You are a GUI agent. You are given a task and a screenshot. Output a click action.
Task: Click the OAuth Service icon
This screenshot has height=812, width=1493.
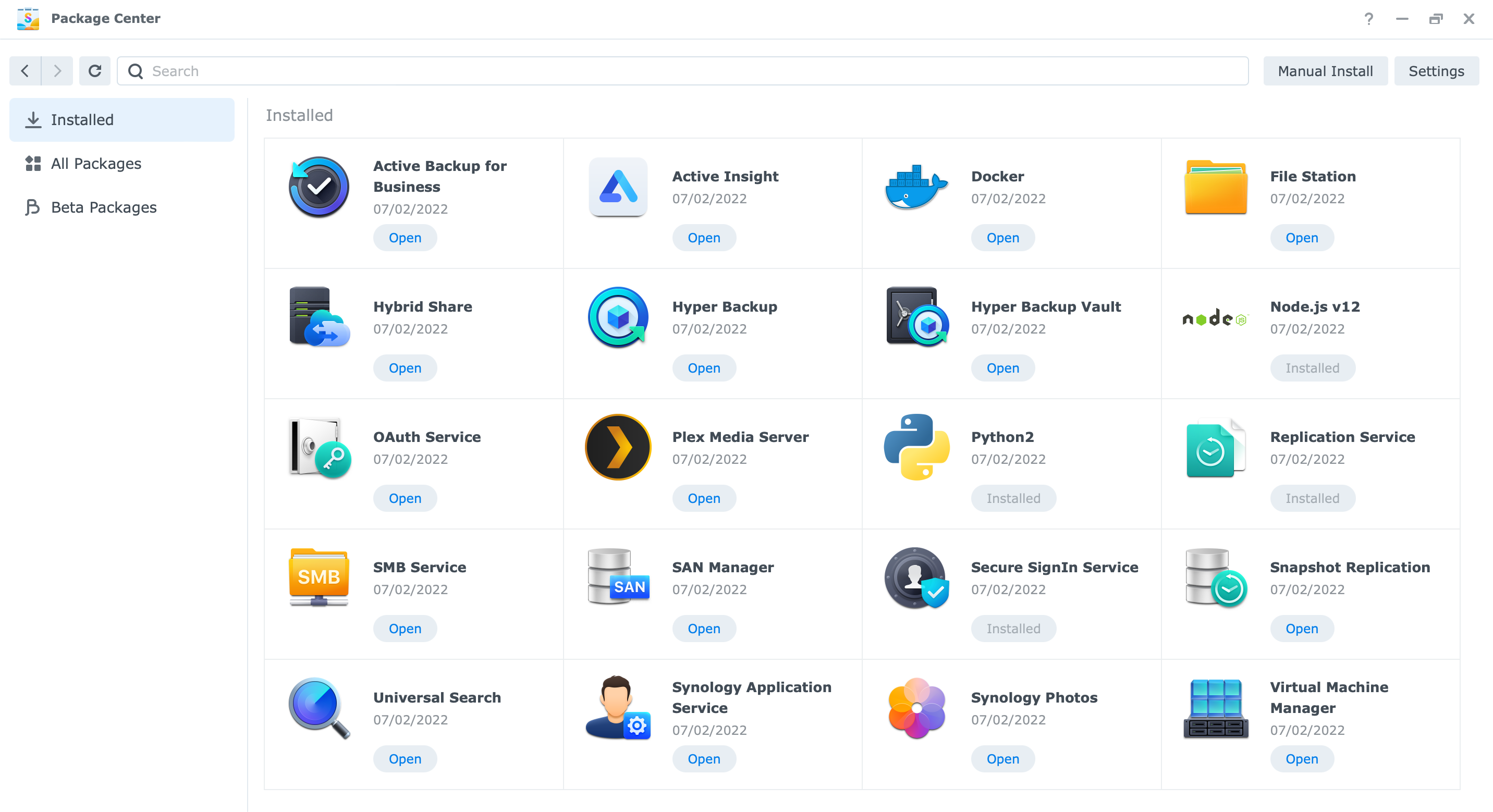tap(320, 448)
